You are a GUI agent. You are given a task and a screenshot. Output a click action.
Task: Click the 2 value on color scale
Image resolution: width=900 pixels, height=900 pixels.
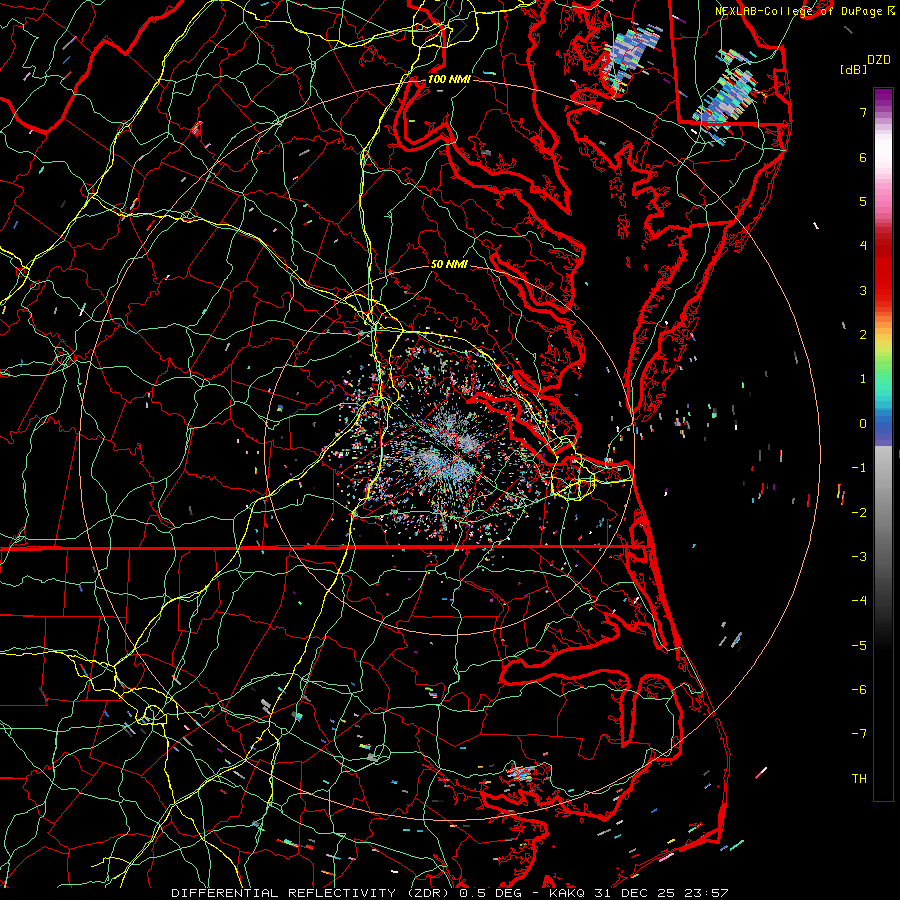pos(863,335)
